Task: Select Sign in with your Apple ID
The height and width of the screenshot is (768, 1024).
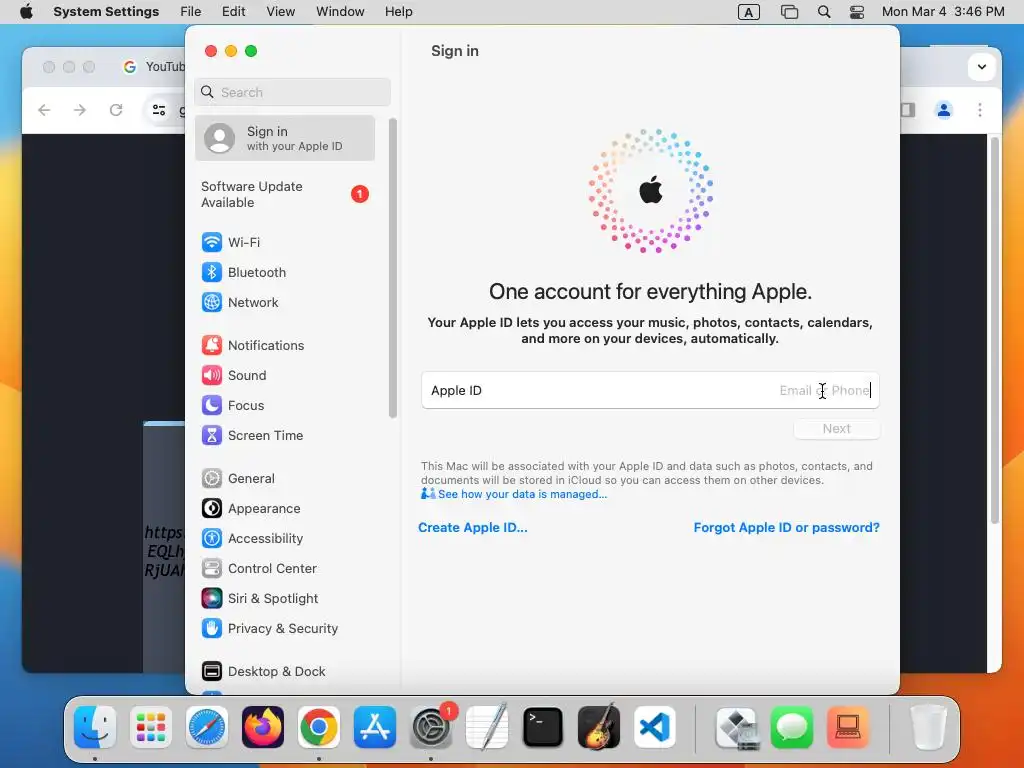Action: (x=285, y=138)
